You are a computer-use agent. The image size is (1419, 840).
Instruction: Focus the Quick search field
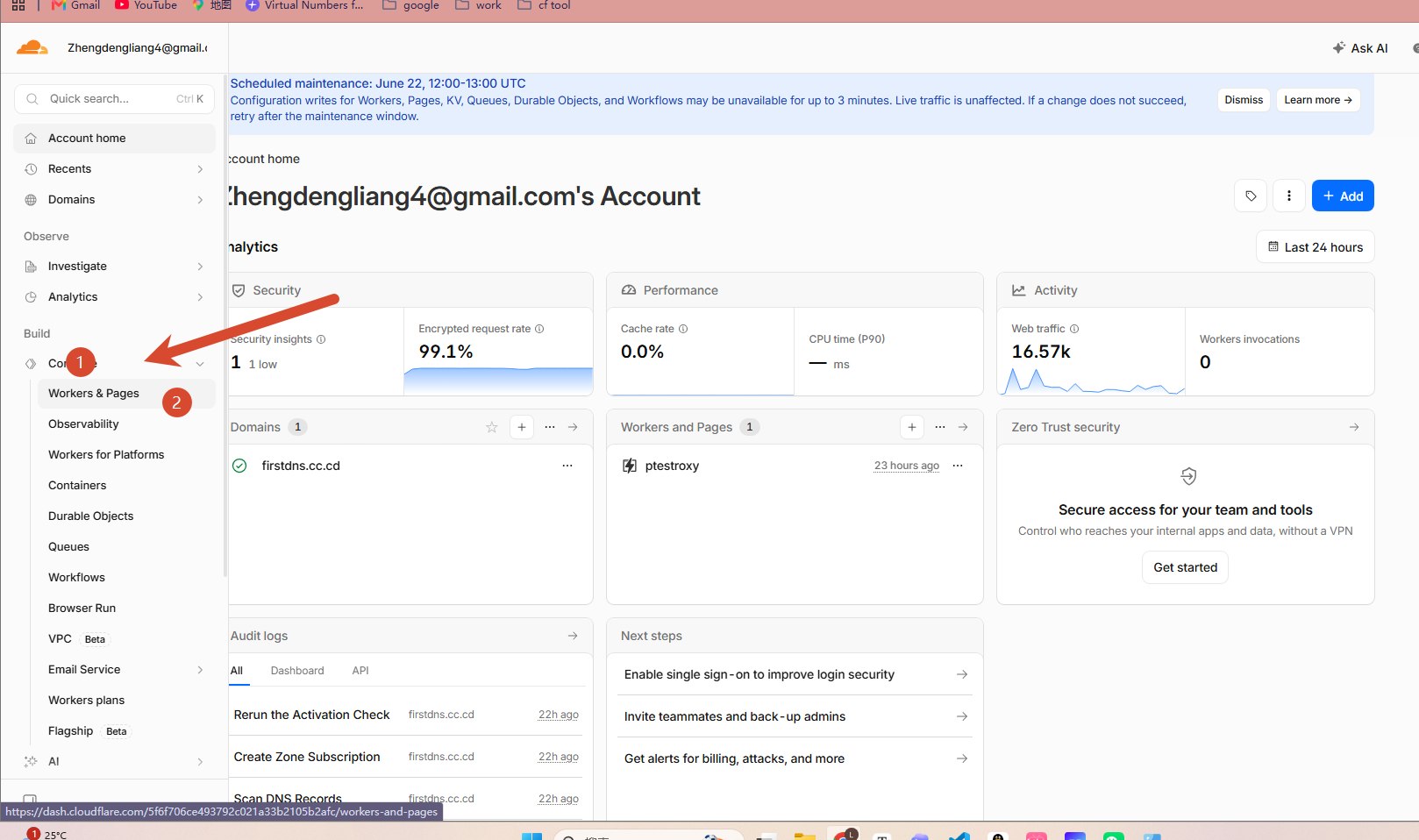(x=114, y=99)
